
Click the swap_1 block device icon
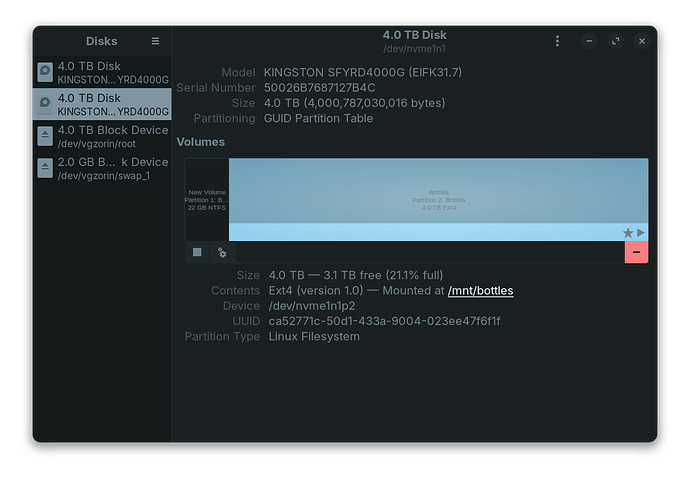point(45,168)
